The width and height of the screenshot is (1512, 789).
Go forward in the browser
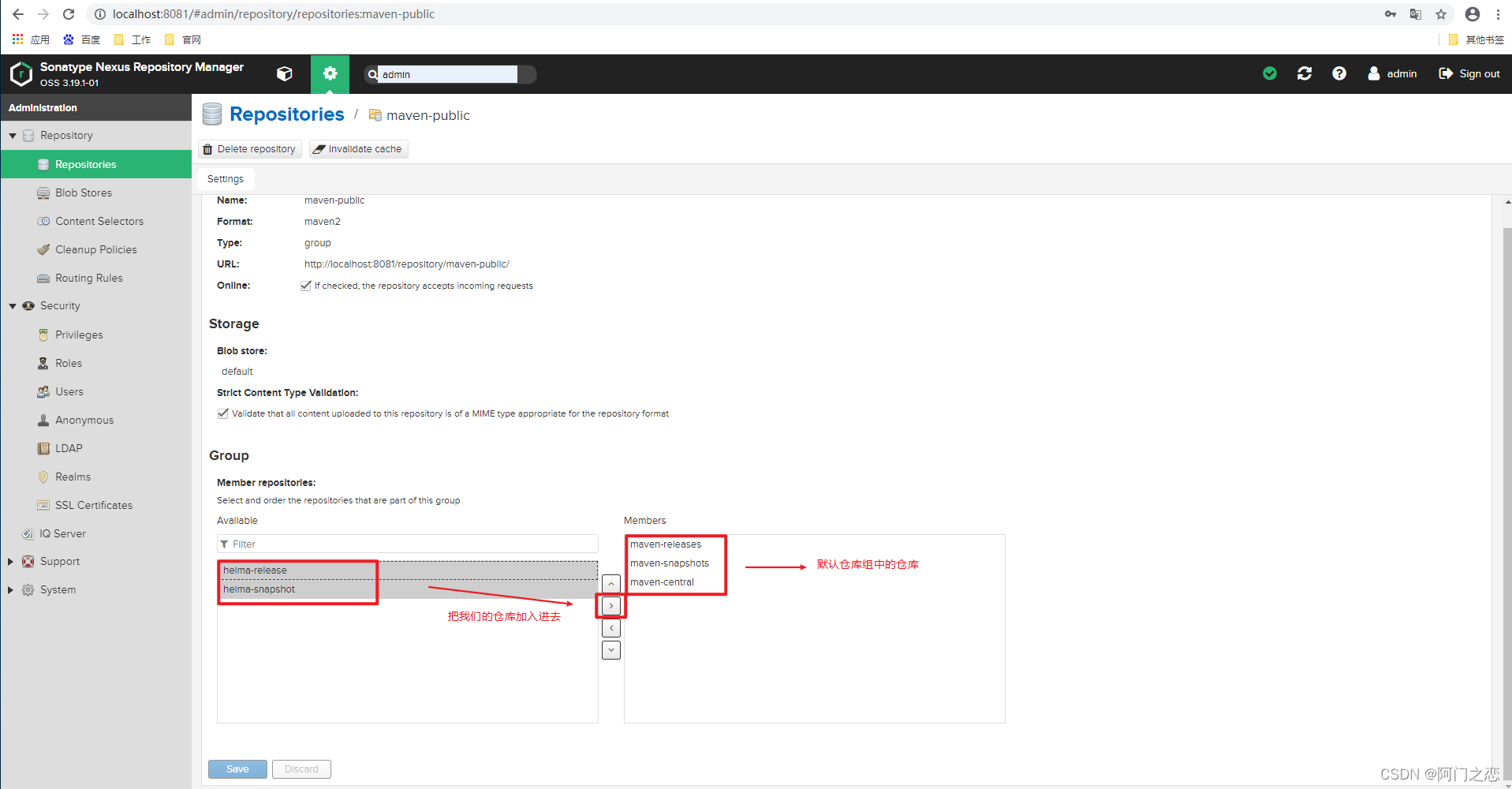[43, 14]
